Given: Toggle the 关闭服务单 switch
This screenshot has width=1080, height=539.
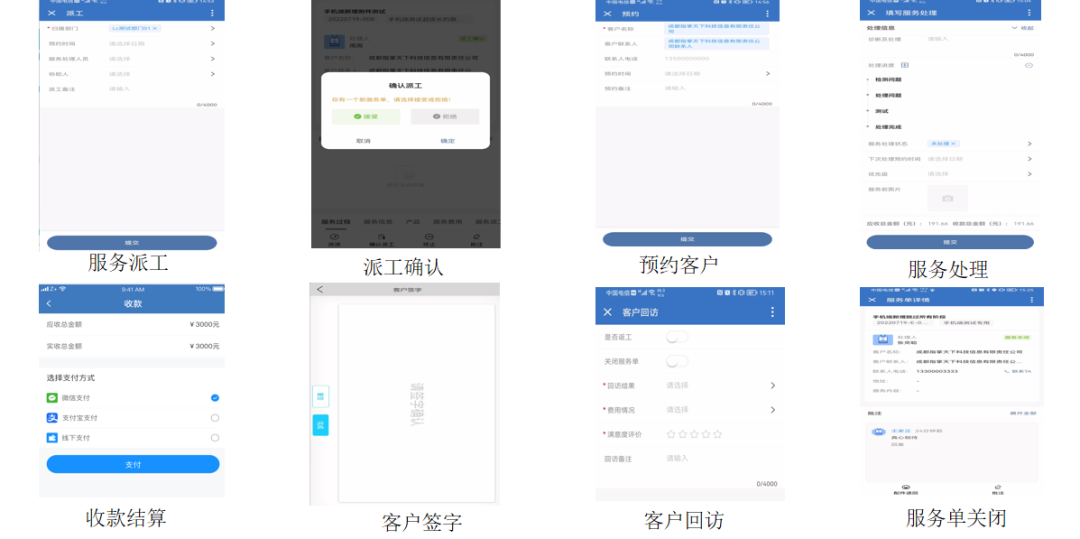Looking at the screenshot, I should [x=677, y=361].
